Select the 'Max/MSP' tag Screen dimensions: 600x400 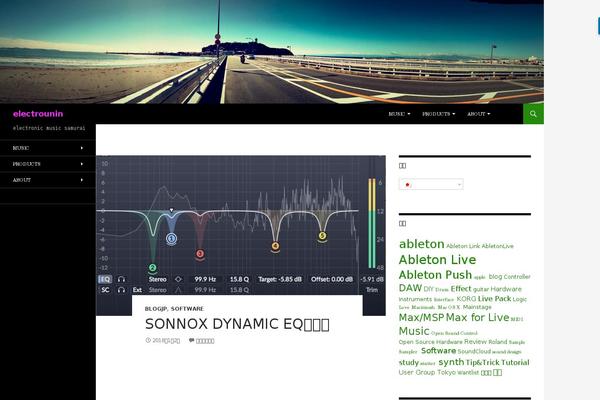pos(421,317)
